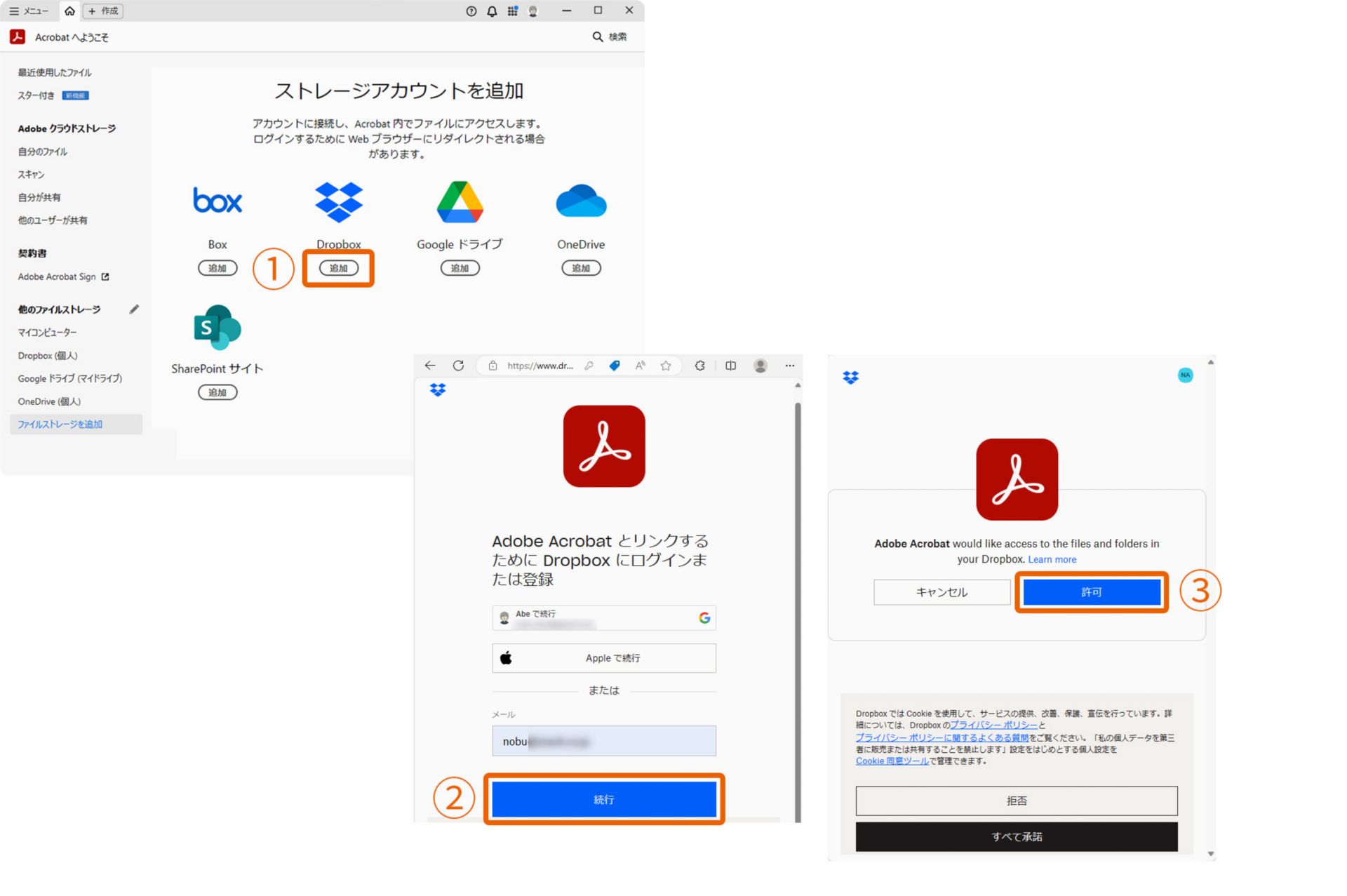Click the 作成 new tab button

tap(103, 11)
